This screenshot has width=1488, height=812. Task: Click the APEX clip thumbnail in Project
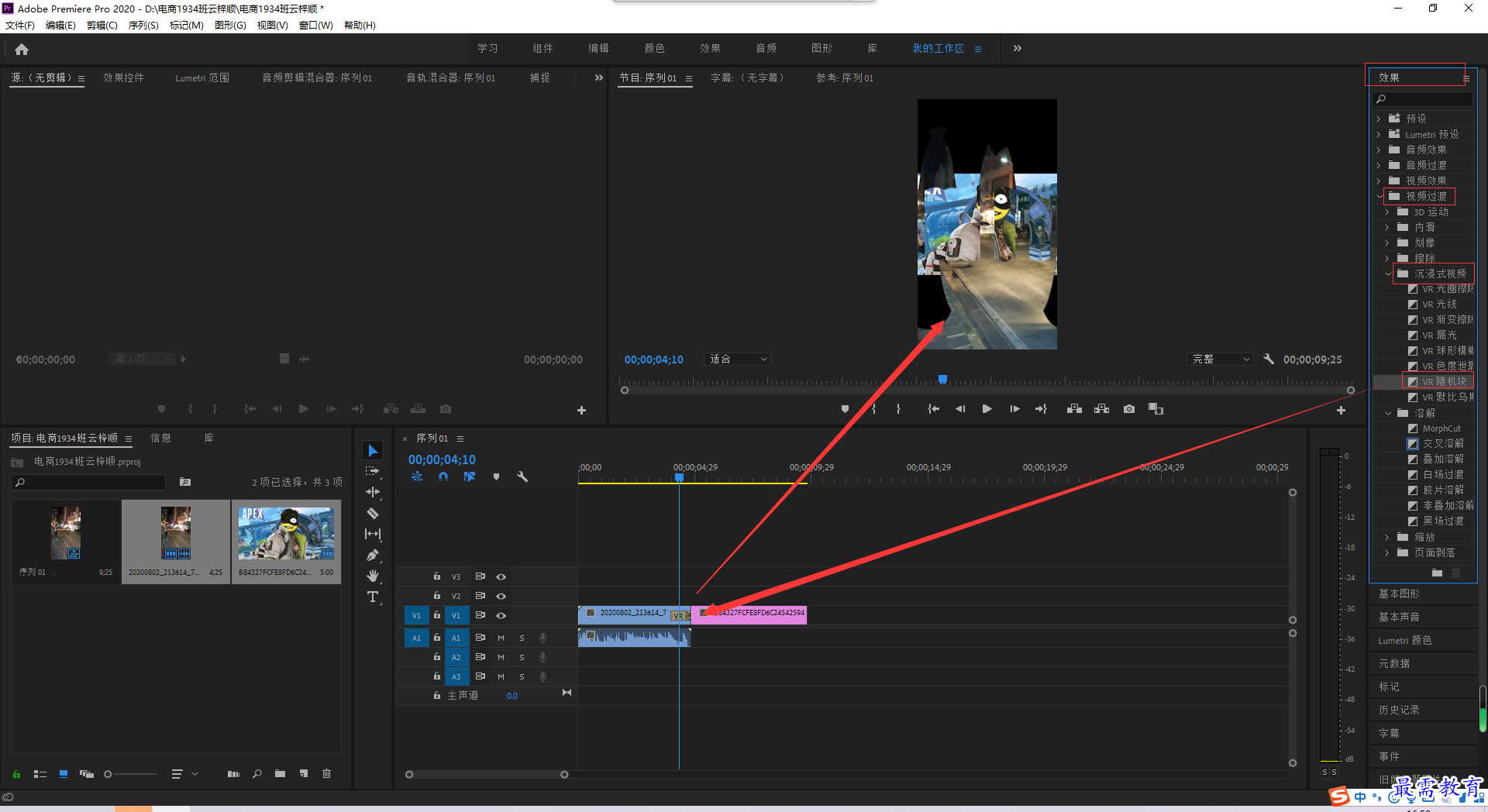pyautogui.click(x=286, y=534)
